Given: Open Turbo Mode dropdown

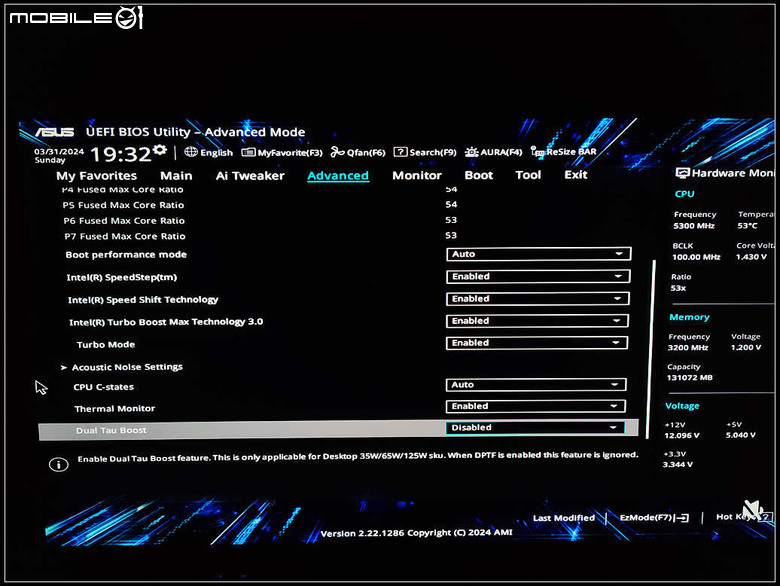Looking at the screenshot, I should coord(537,343).
